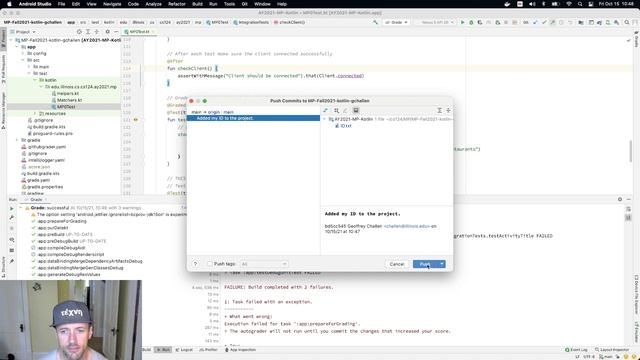
Task: Collapse the app folder in project tree
Action: point(17,47)
